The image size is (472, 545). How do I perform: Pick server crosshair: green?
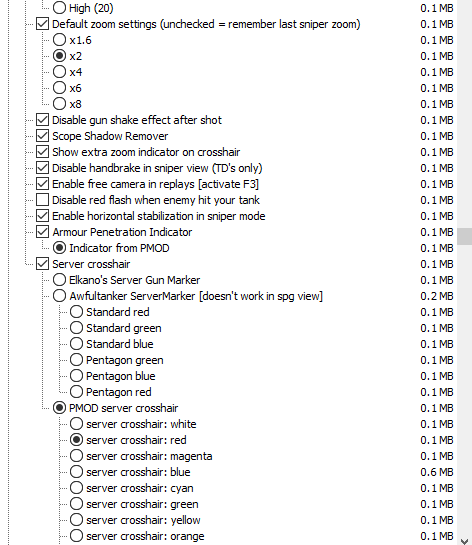point(76,504)
